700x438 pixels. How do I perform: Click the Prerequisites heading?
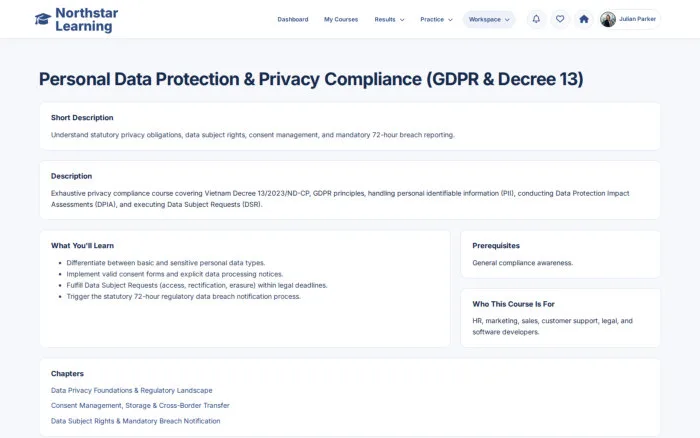(x=496, y=246)
